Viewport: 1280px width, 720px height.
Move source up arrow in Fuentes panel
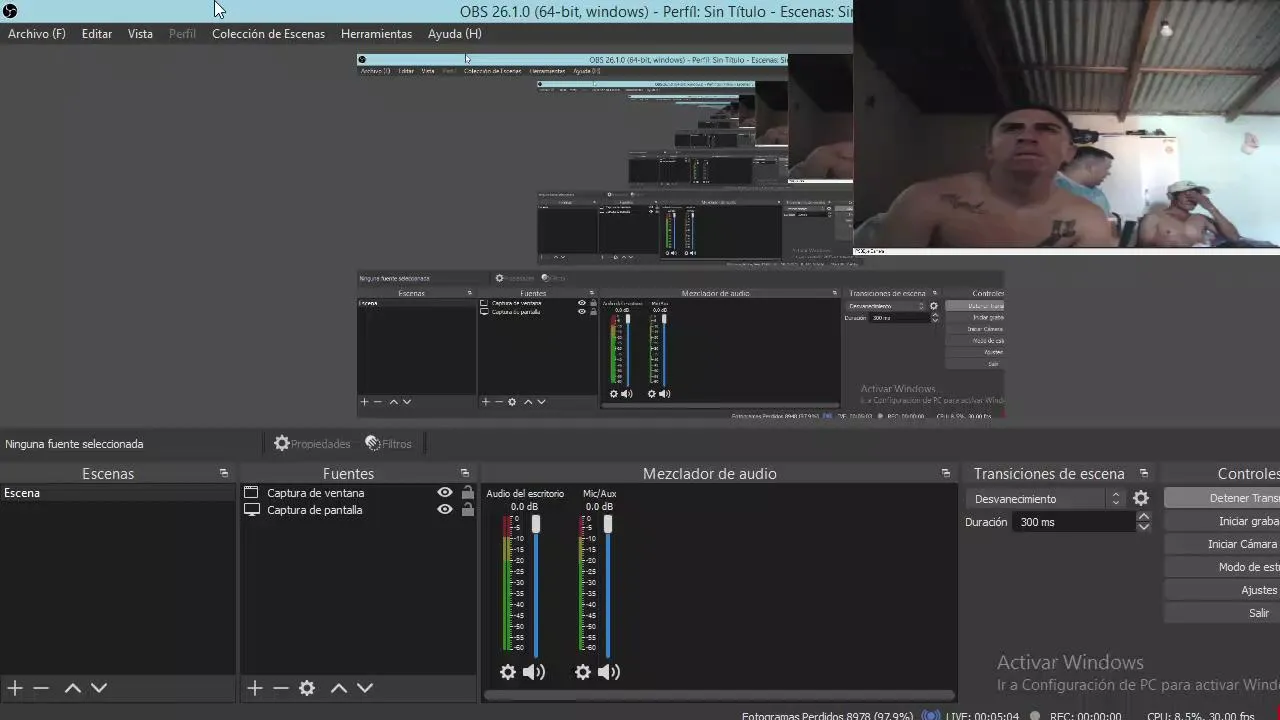tap(339, 688)
